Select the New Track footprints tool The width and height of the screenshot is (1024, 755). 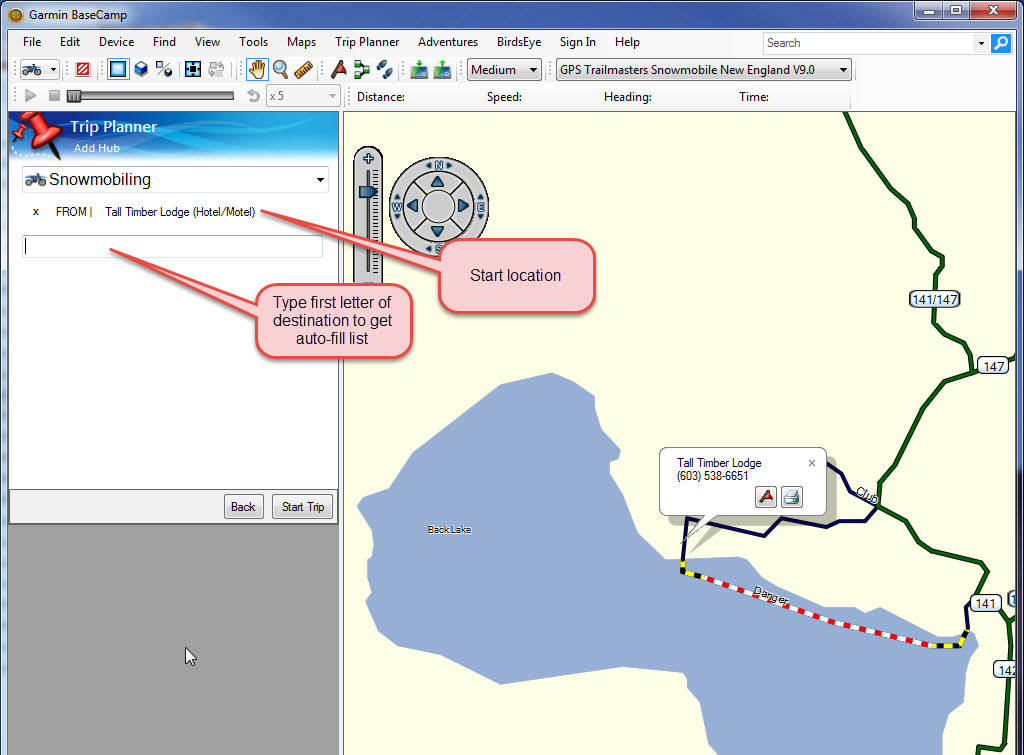click(x=385, y=69)
